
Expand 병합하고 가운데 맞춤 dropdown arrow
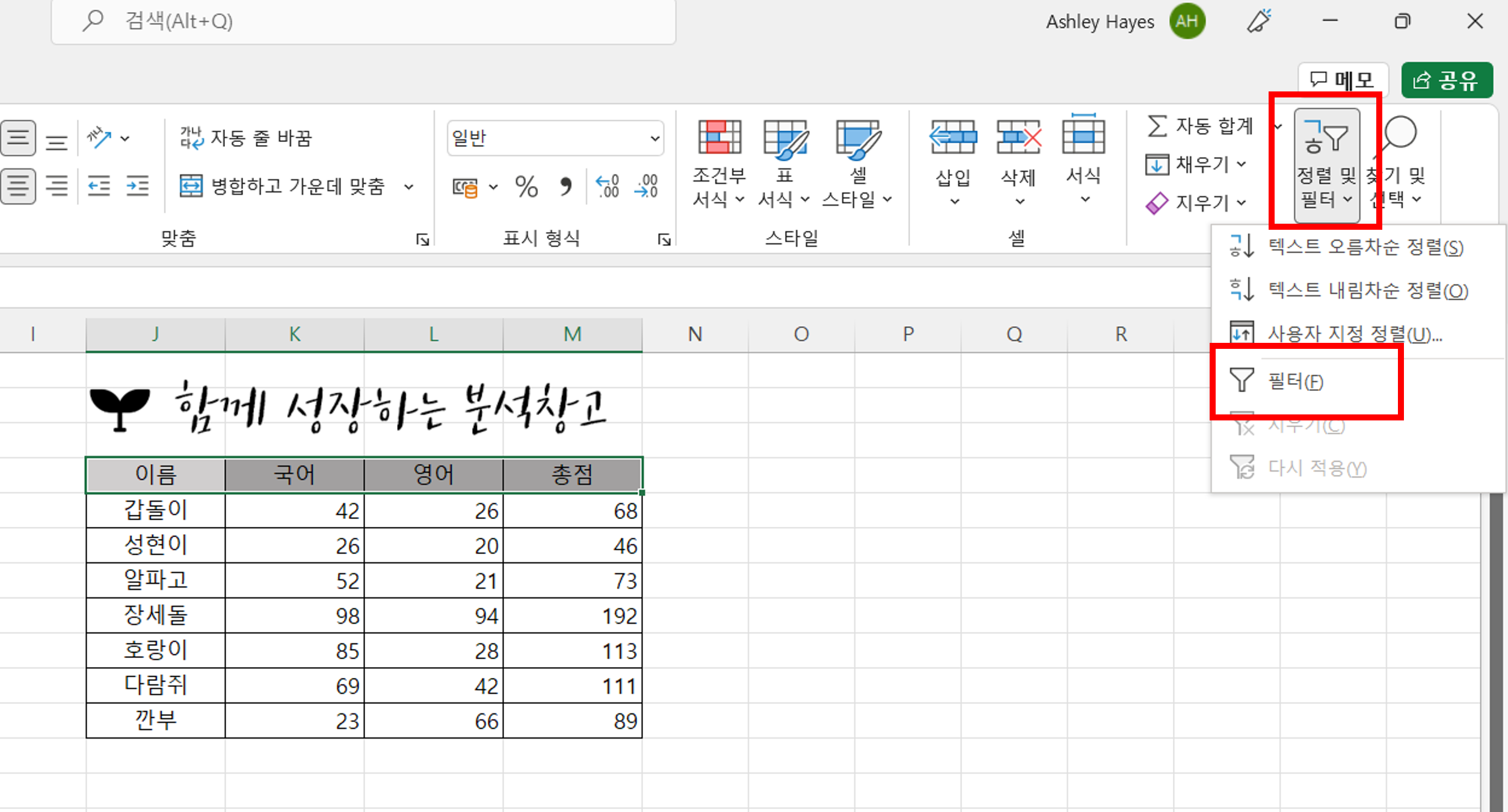coord(409,187)
